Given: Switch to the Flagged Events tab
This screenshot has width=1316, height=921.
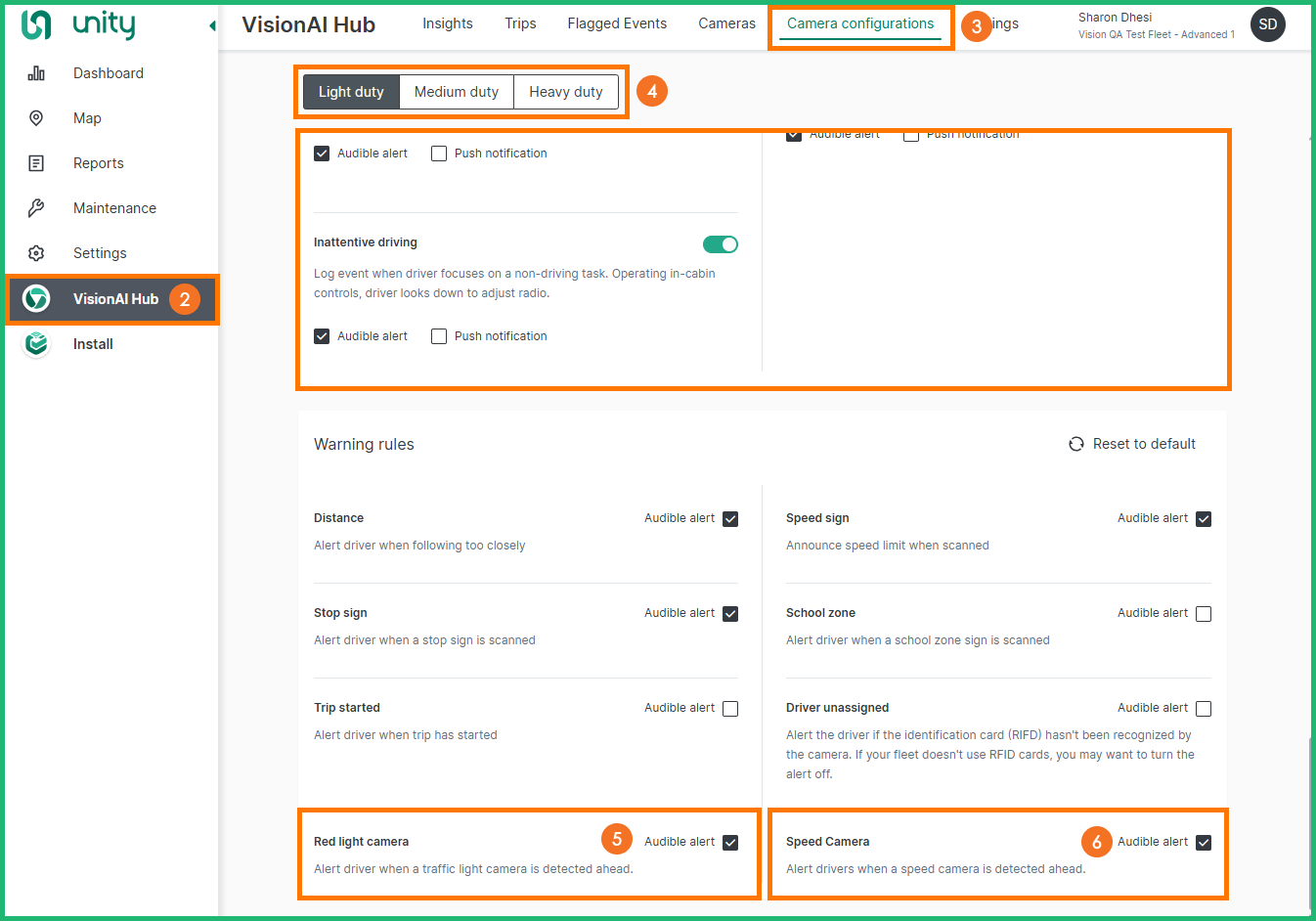Looking at the screenshot, I should (617, 23).
